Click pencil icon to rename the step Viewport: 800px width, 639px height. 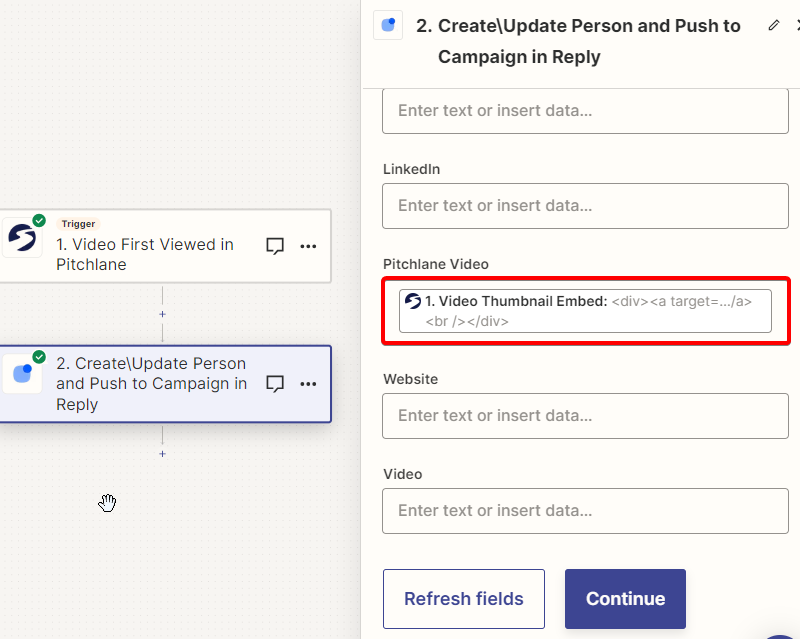pos(773,26)
